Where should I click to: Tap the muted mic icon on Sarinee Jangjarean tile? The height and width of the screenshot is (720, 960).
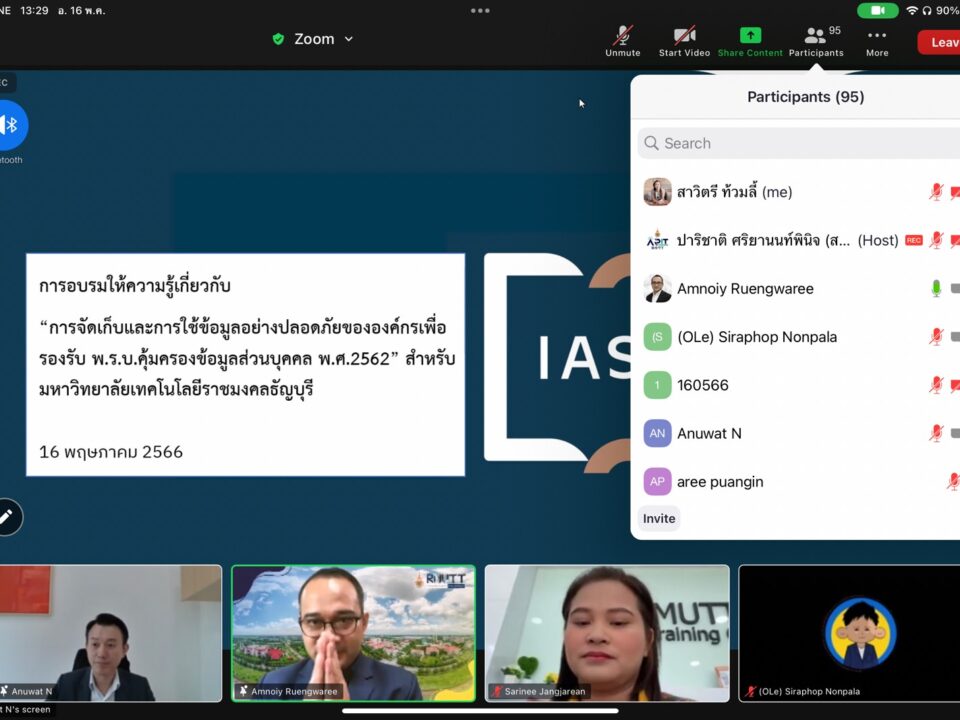(x=497, y=691)
